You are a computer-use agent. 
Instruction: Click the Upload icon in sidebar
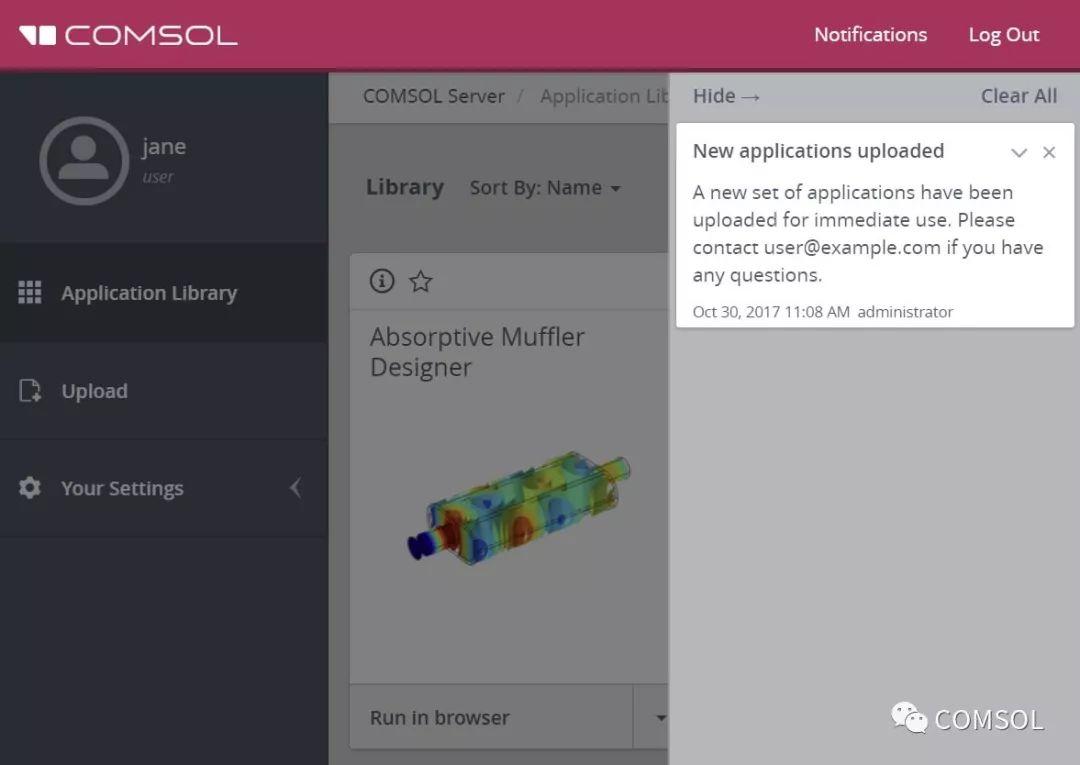pos(30,390)
